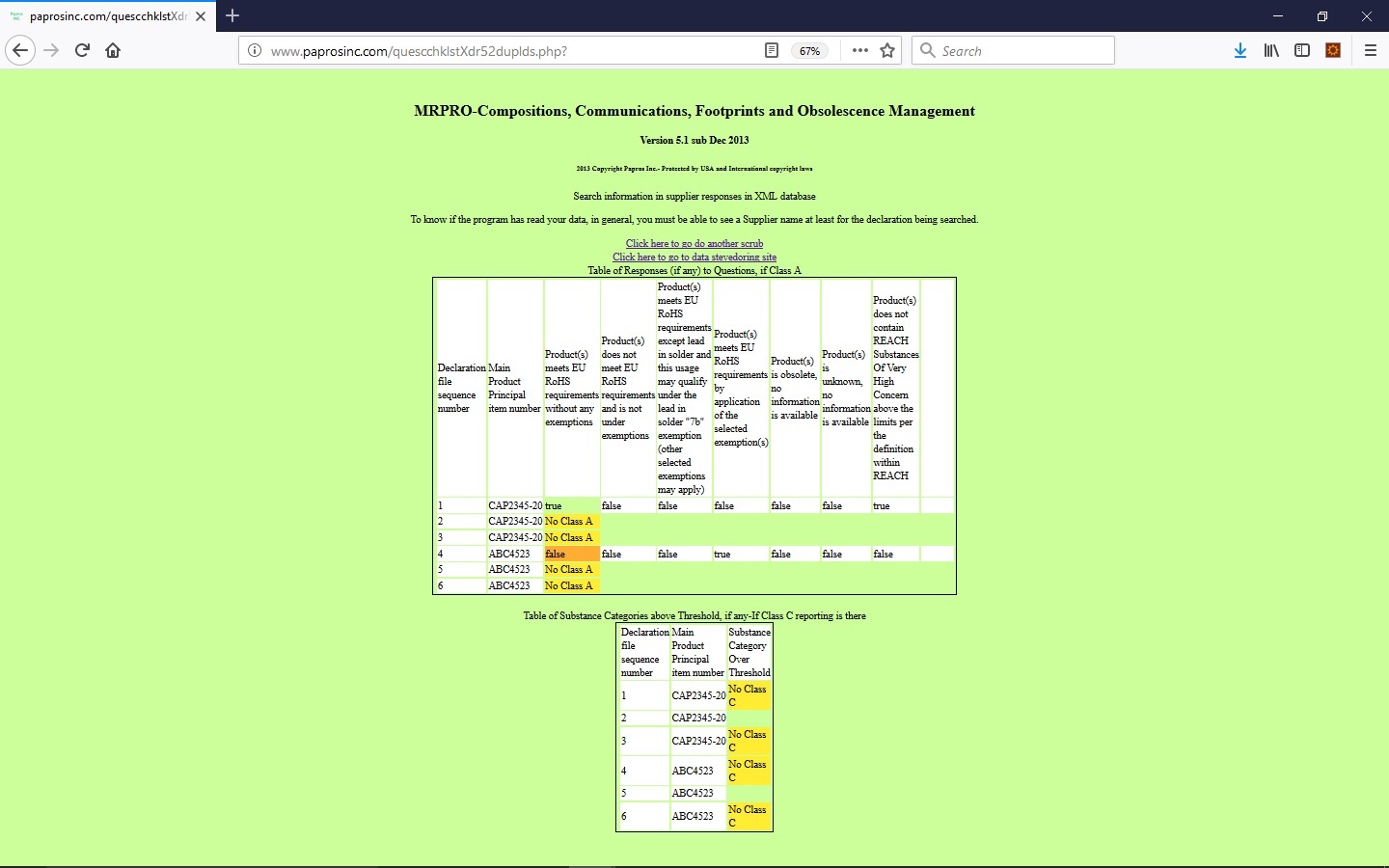This screenshot has height=868, width=1389.
Task: Restore down the Firefox window
Action: coord(1322,16)
